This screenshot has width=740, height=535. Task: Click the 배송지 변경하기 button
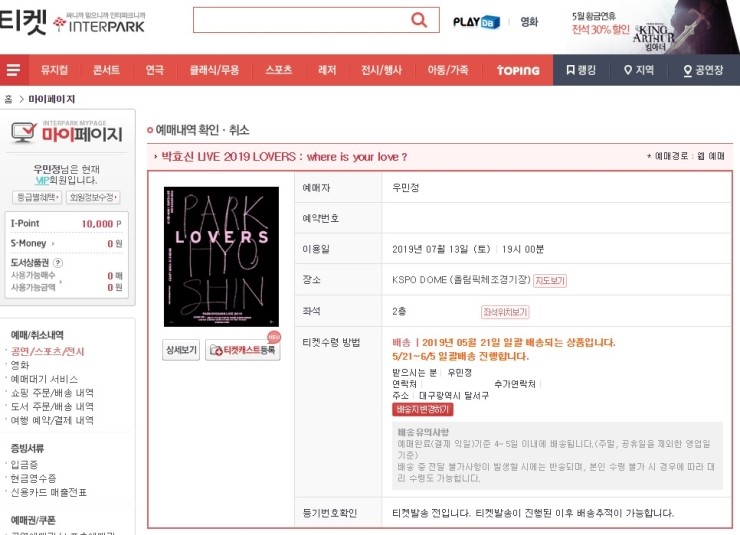click(422, 409)
